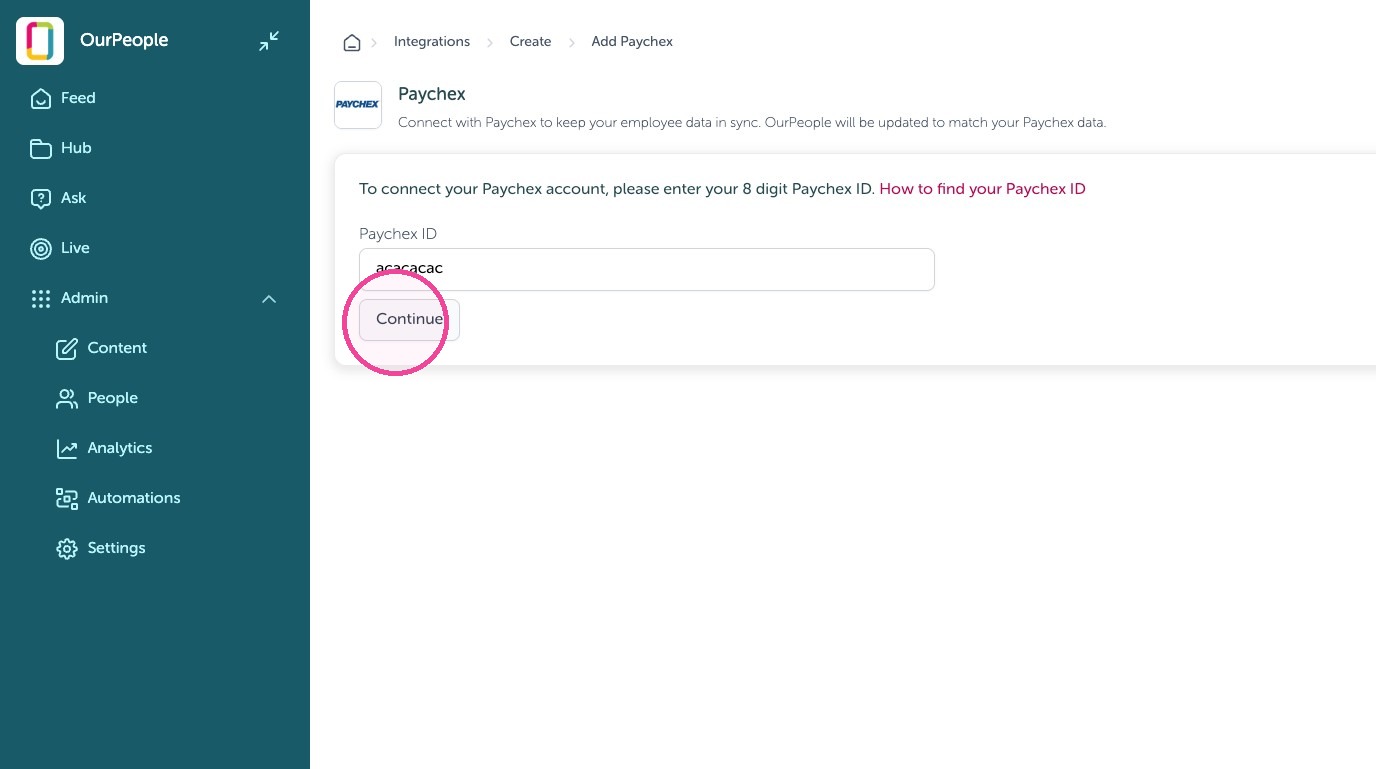Open the Ask question icon
Screen dimensions: 1376x769
(41, 198)
